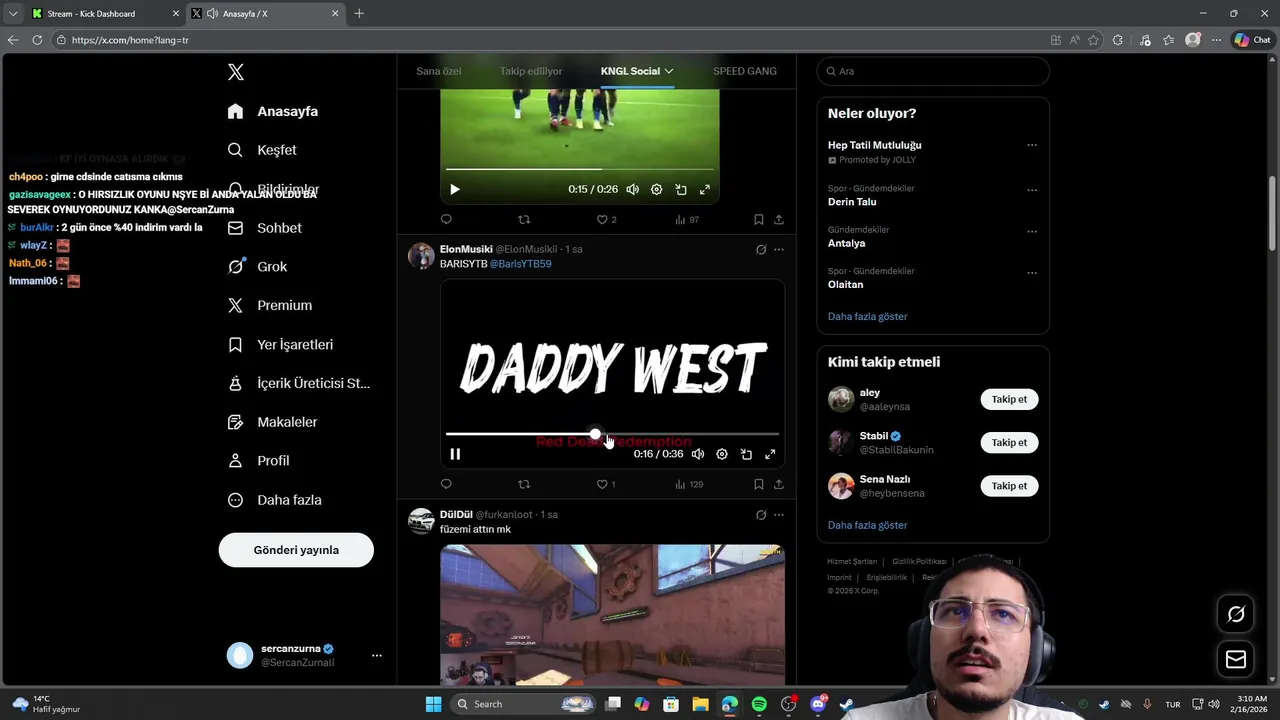View analytics showing 129 views

(689, 484)
